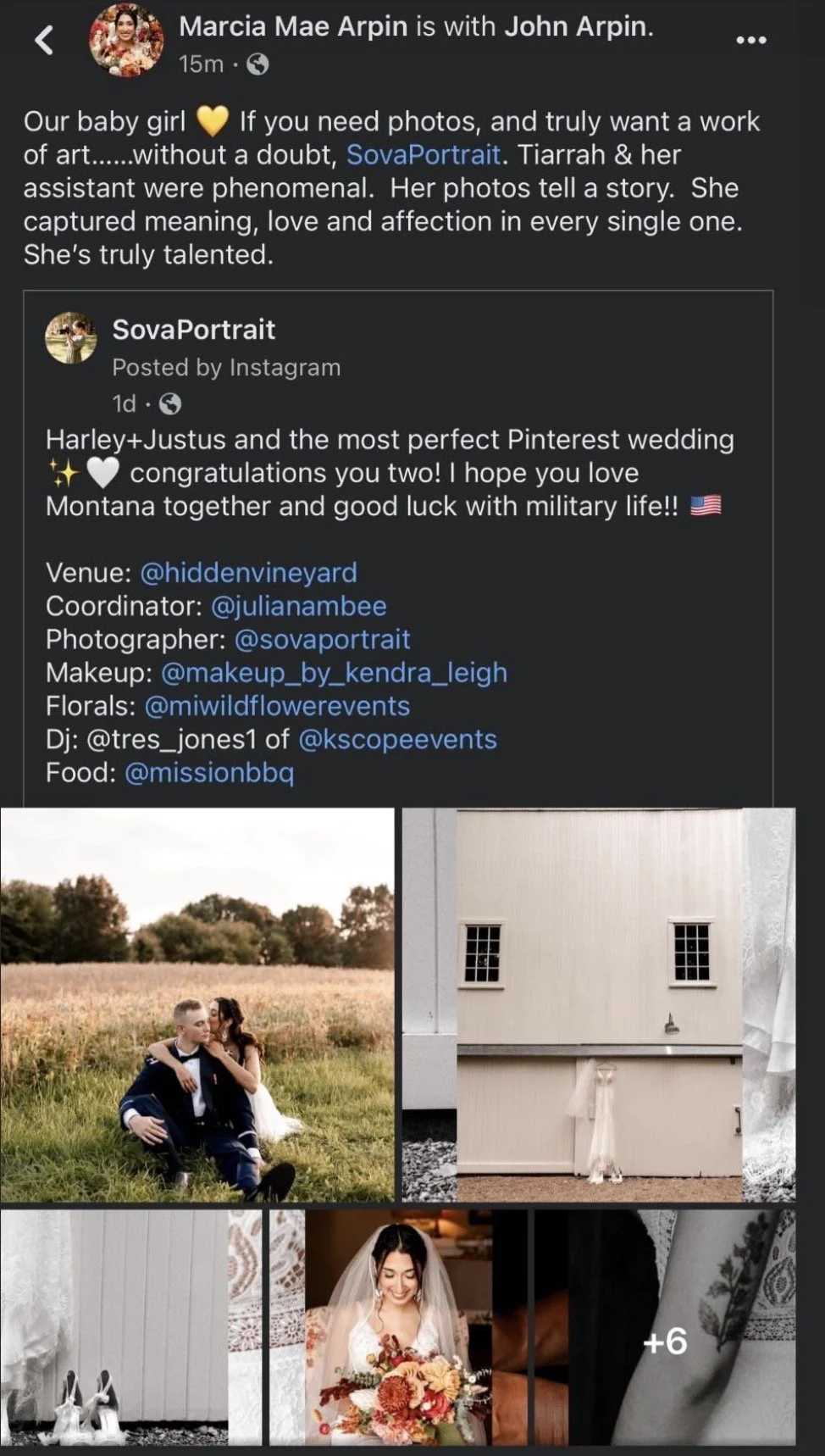Open the @kscopeevents DJ tag
The height and width of the screenshot is (1456, 825).
(397, 739)
